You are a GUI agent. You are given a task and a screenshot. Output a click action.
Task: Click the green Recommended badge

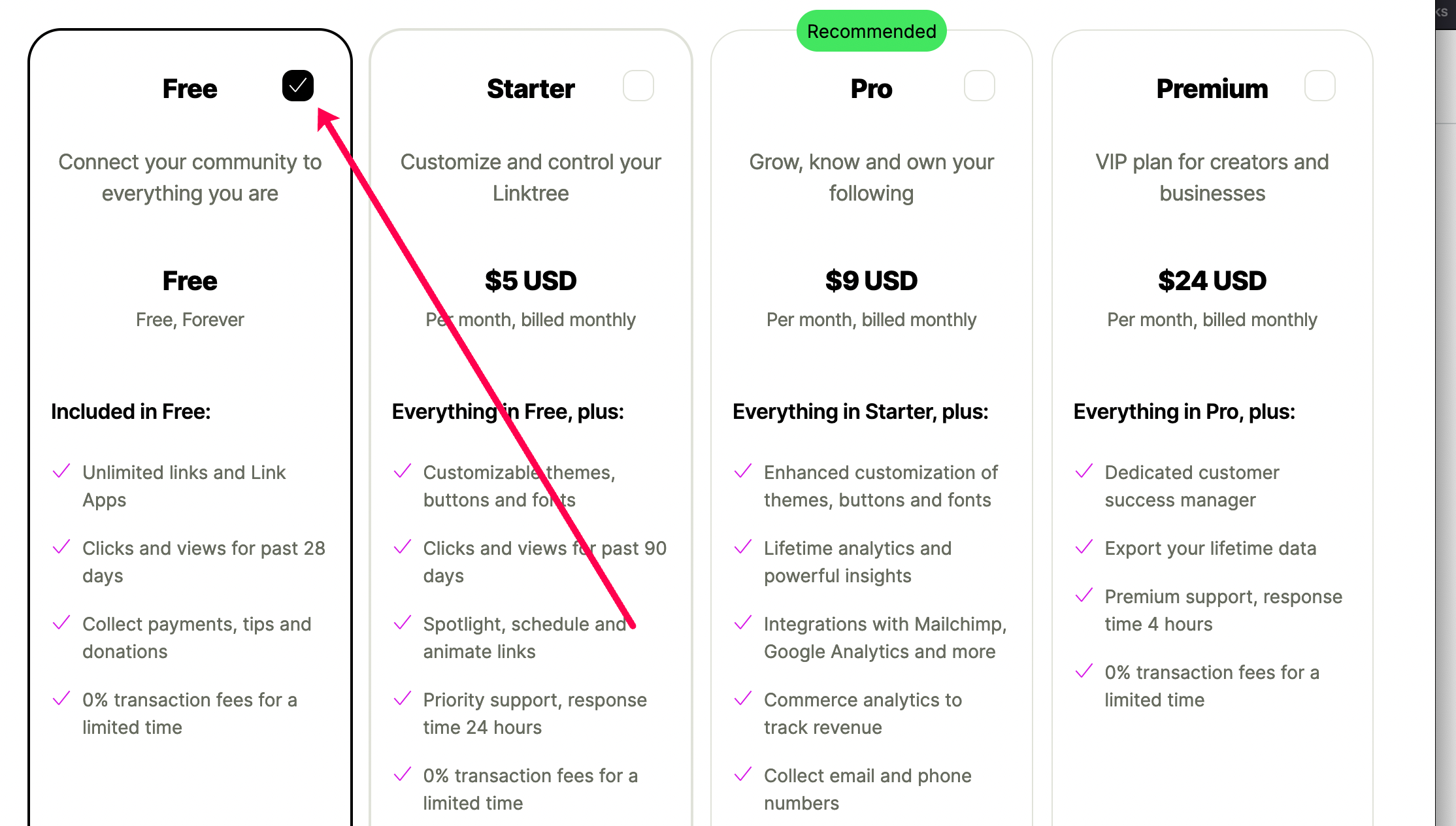click(871, 31)
